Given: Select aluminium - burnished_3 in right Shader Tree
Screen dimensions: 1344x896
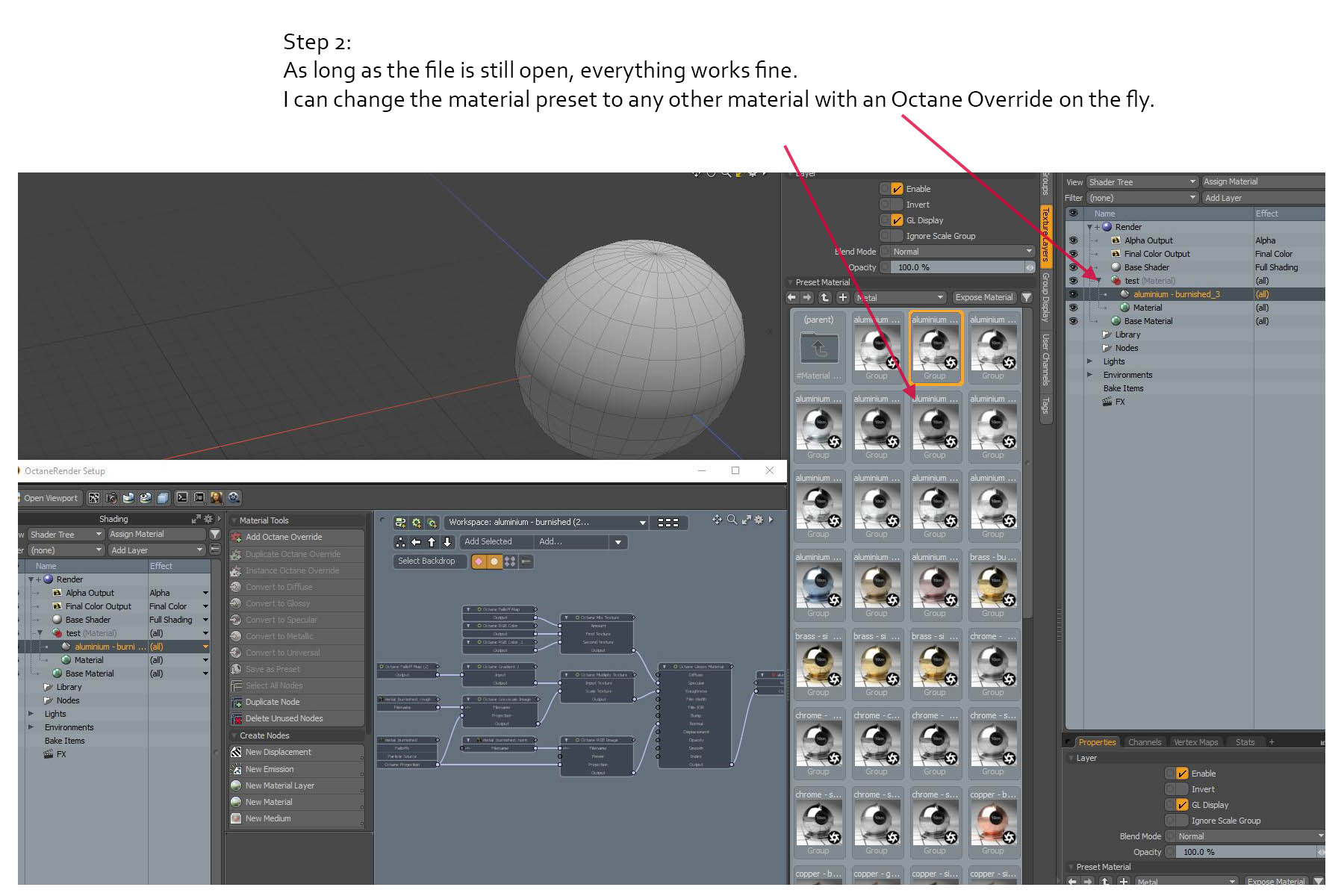Looking at the screenshot, I should point(1177,294).
